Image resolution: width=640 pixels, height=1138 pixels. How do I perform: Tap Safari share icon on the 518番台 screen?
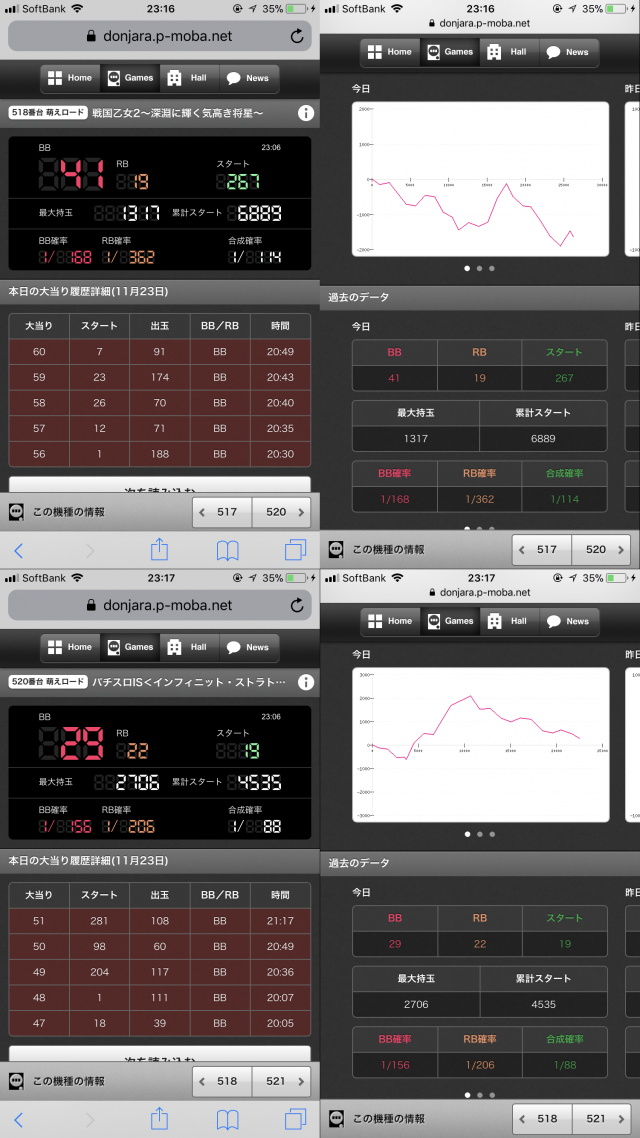click(x=159, y=550)
